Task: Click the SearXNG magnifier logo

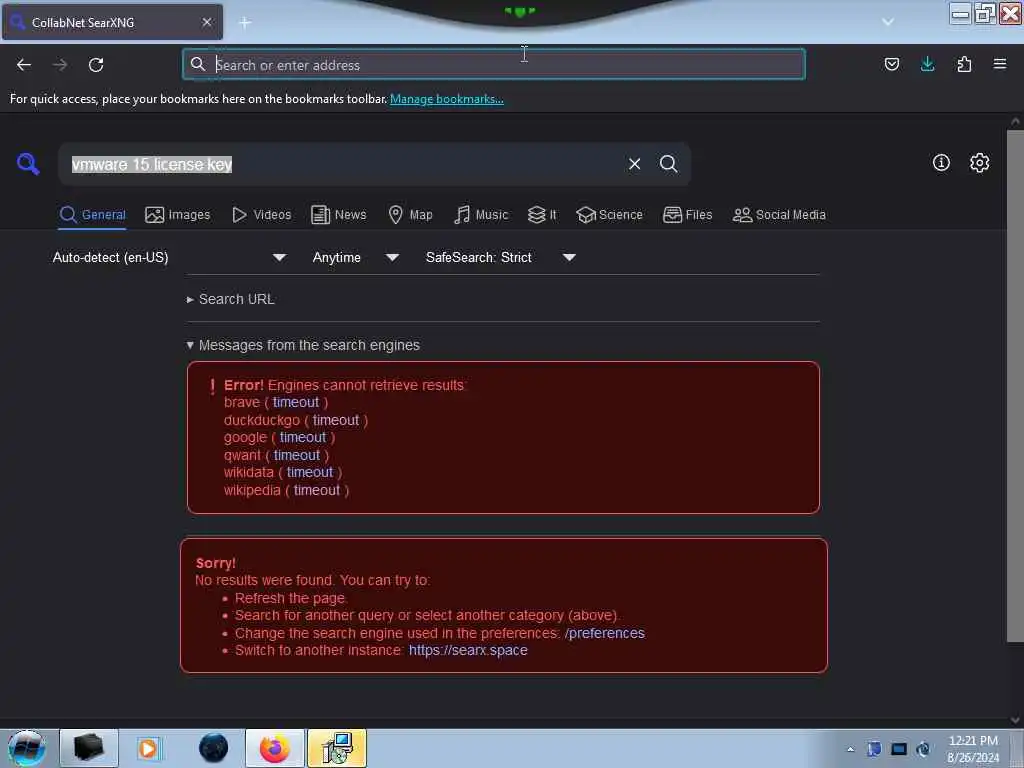Action: 27,163
